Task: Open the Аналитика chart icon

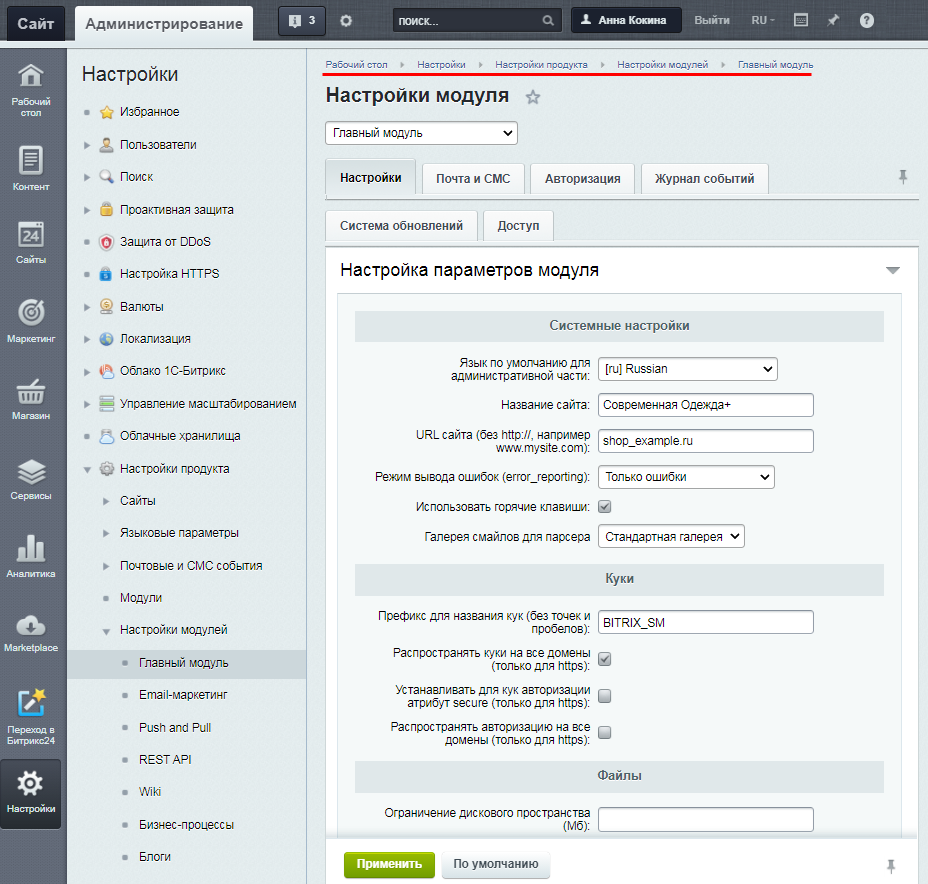Action: click(x=31, y=548)
